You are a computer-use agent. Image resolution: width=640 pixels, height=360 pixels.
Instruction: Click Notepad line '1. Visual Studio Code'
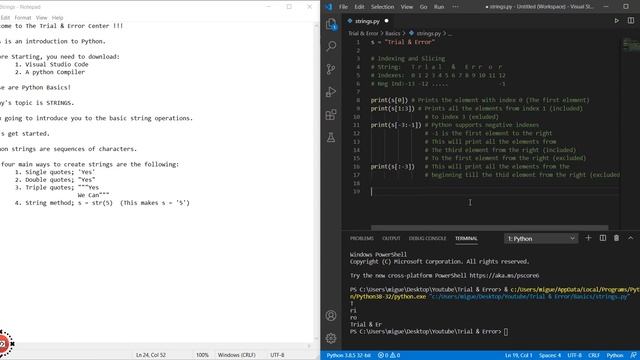[x=51, y=64]
